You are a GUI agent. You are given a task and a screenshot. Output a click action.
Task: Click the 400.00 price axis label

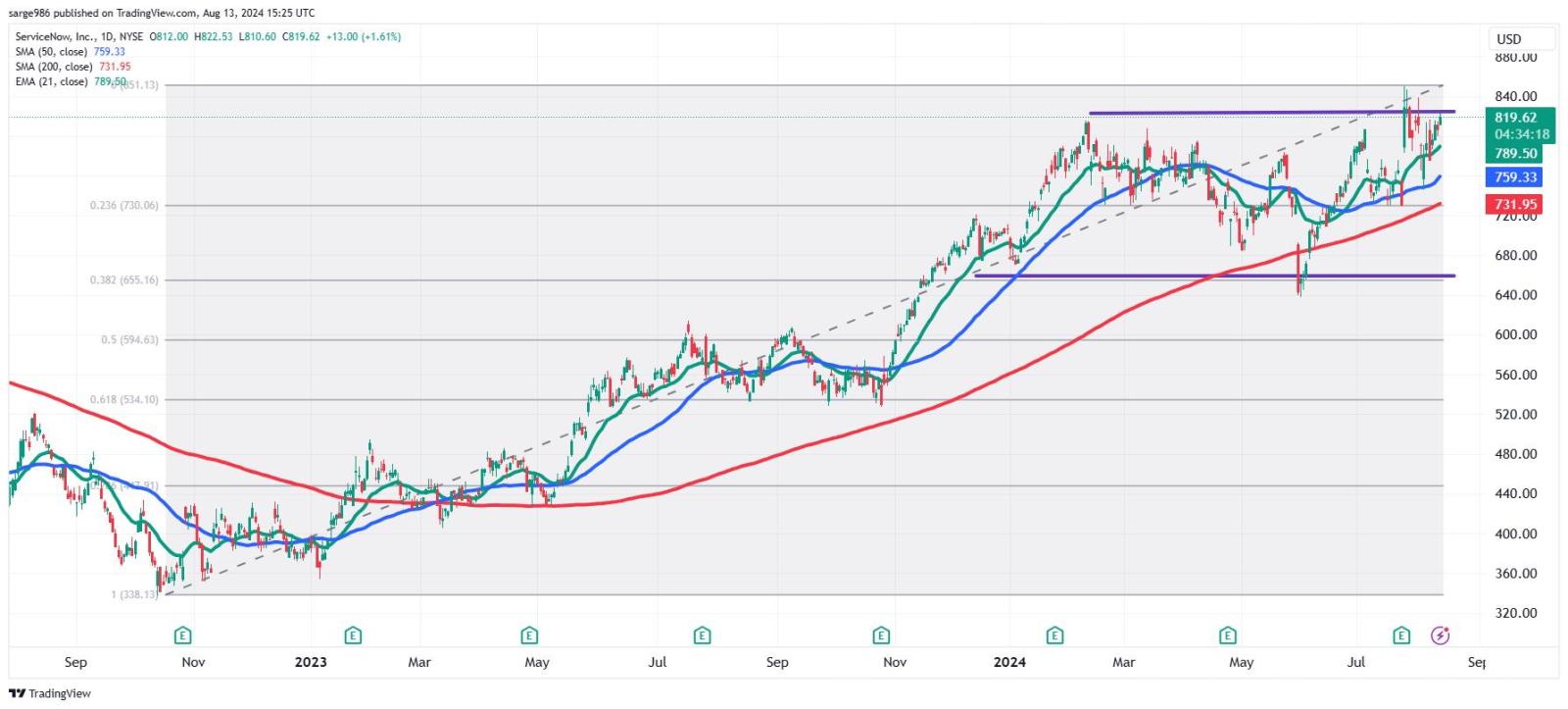point(1516,533)
